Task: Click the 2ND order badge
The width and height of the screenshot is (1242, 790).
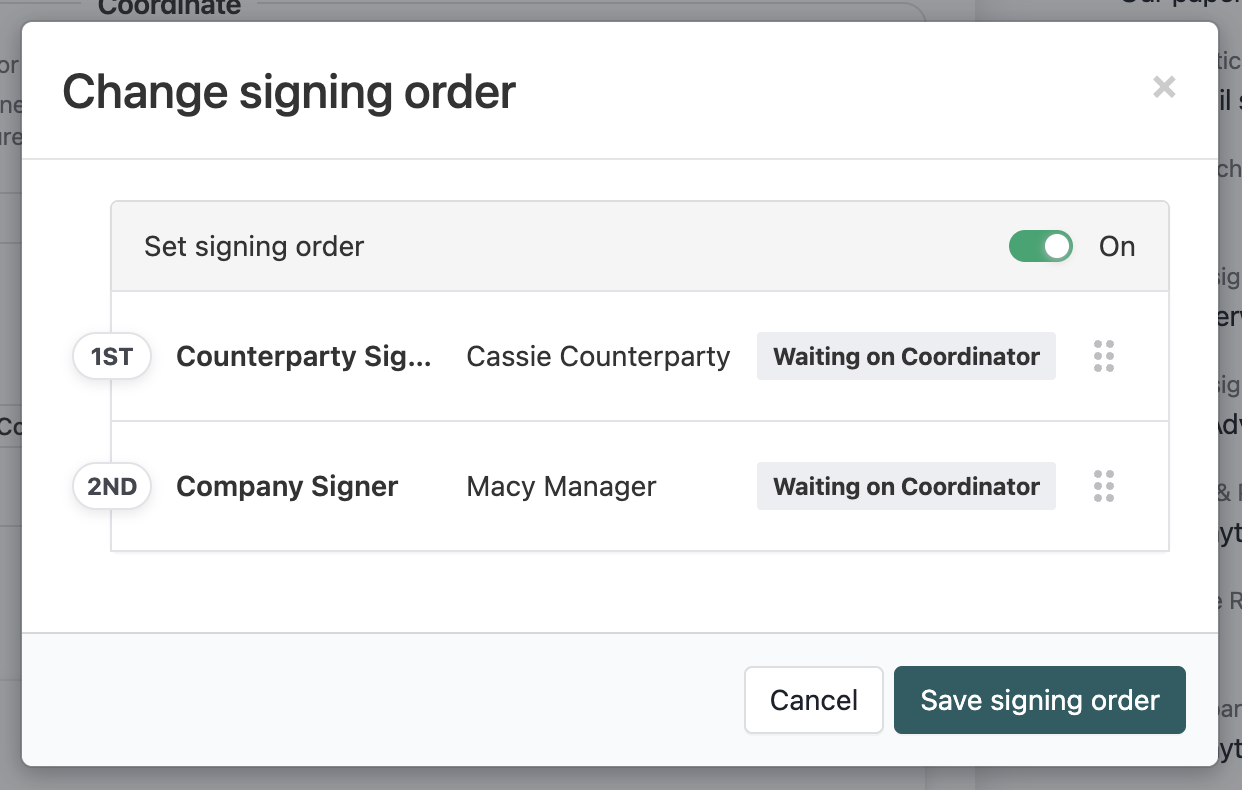Action: [x=112, y=487]
